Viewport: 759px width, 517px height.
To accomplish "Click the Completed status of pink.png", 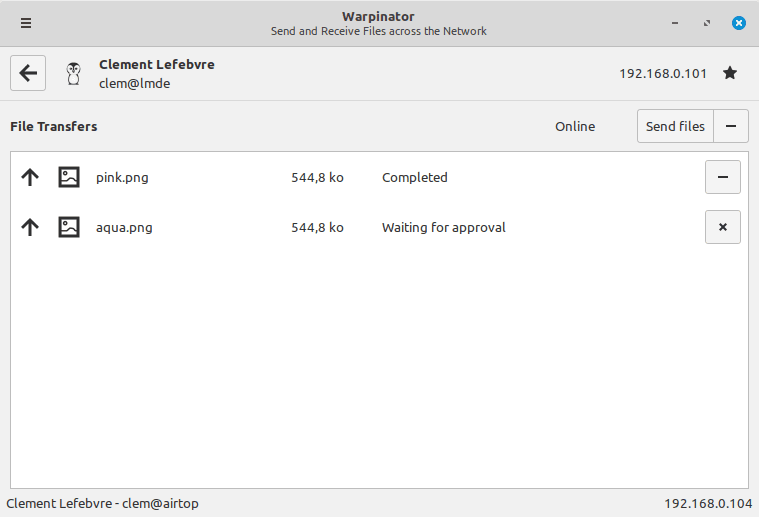I will click(414, 177).
